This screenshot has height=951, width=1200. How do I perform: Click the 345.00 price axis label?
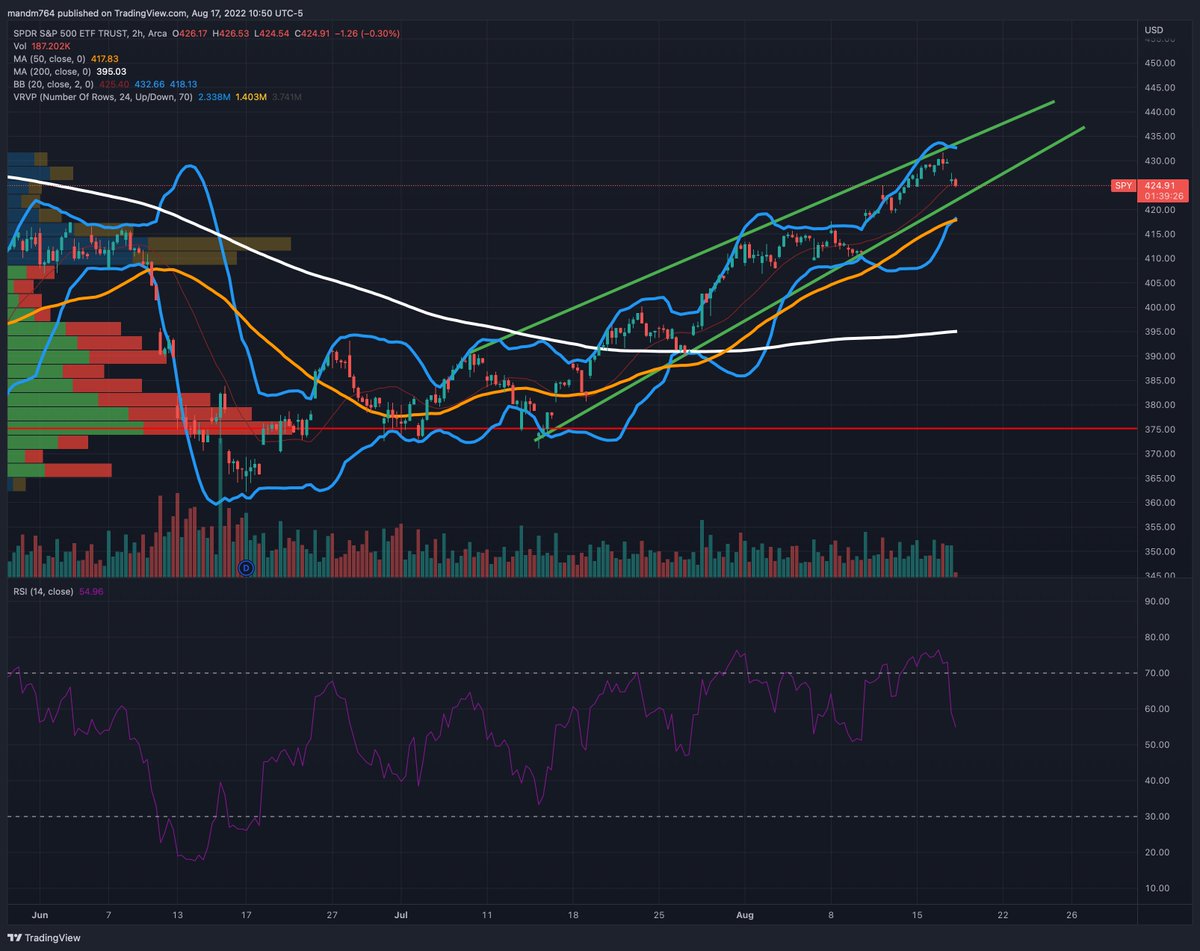[1159, 576]
